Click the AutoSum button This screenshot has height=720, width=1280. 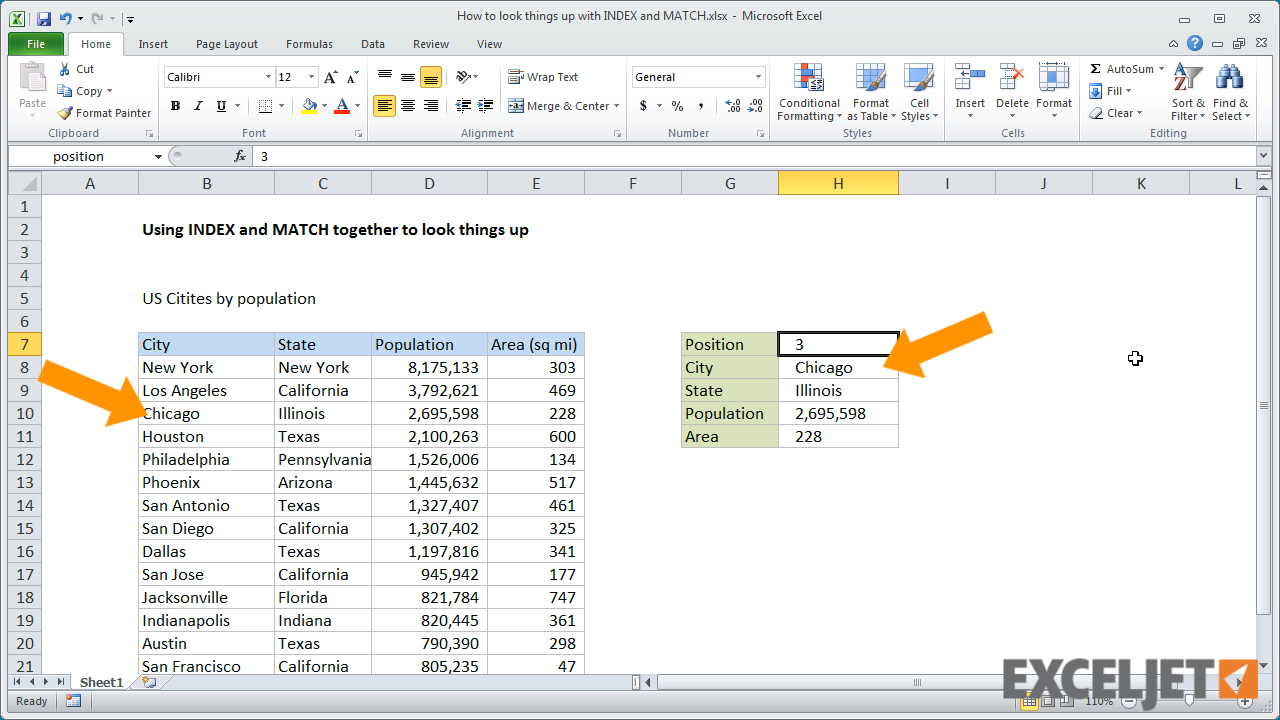pyautogui.click(x=1121, y=69)
